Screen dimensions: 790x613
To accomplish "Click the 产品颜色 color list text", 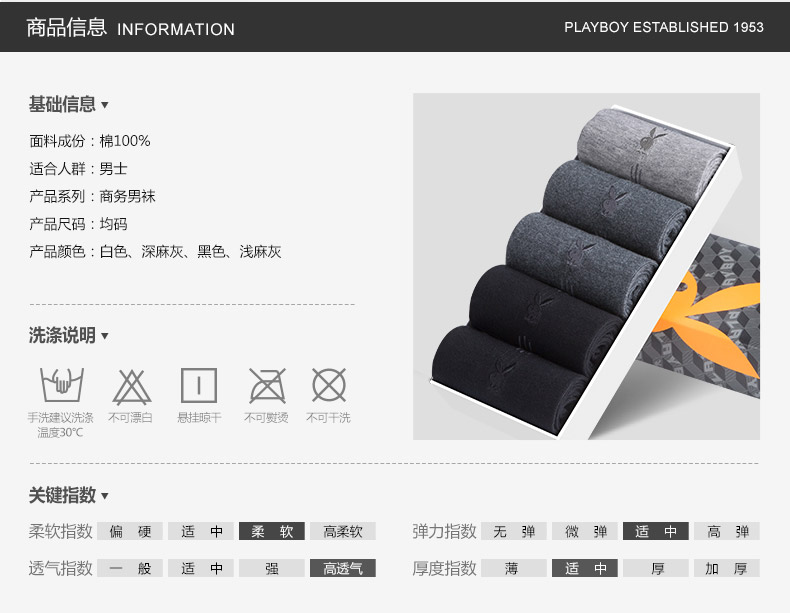I will coord(155,251).
